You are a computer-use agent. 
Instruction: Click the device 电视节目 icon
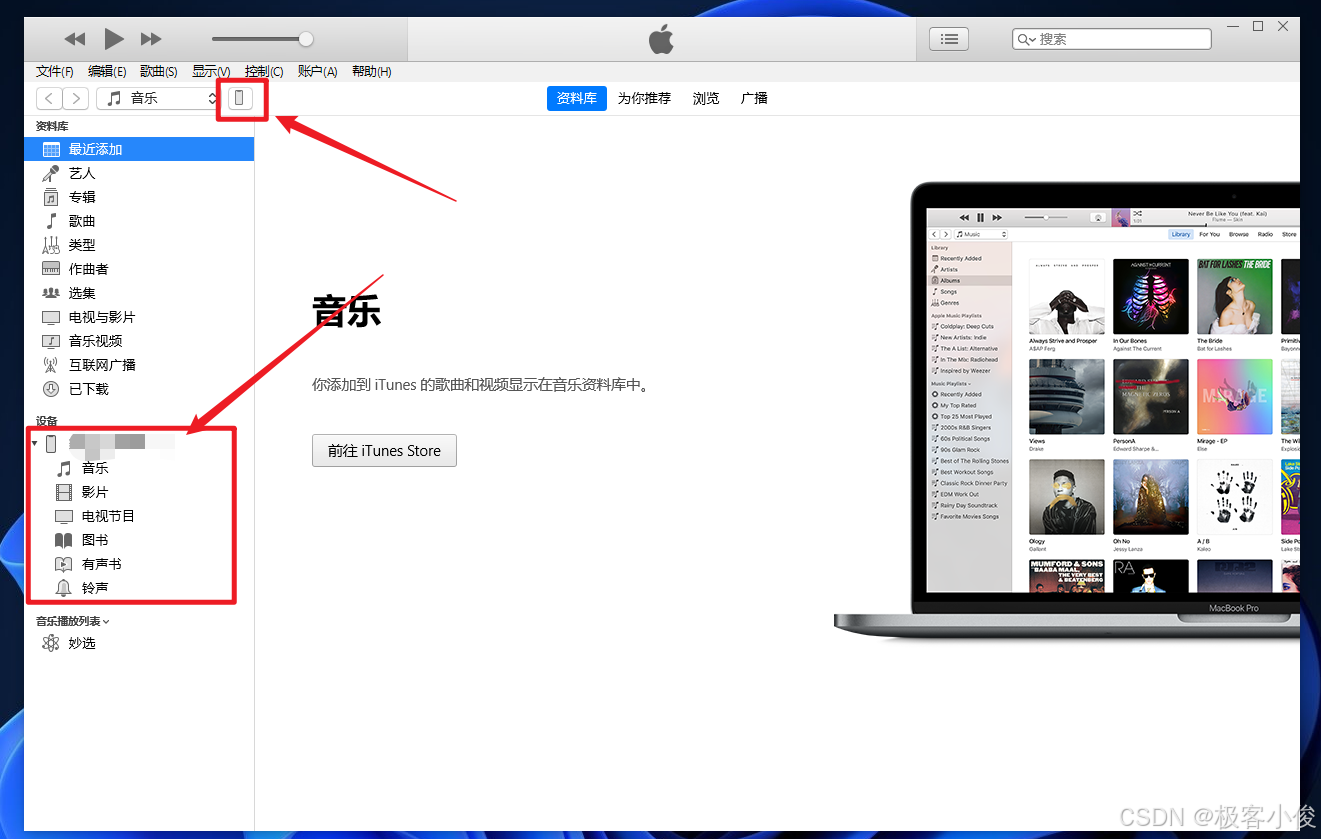[64, 516]
